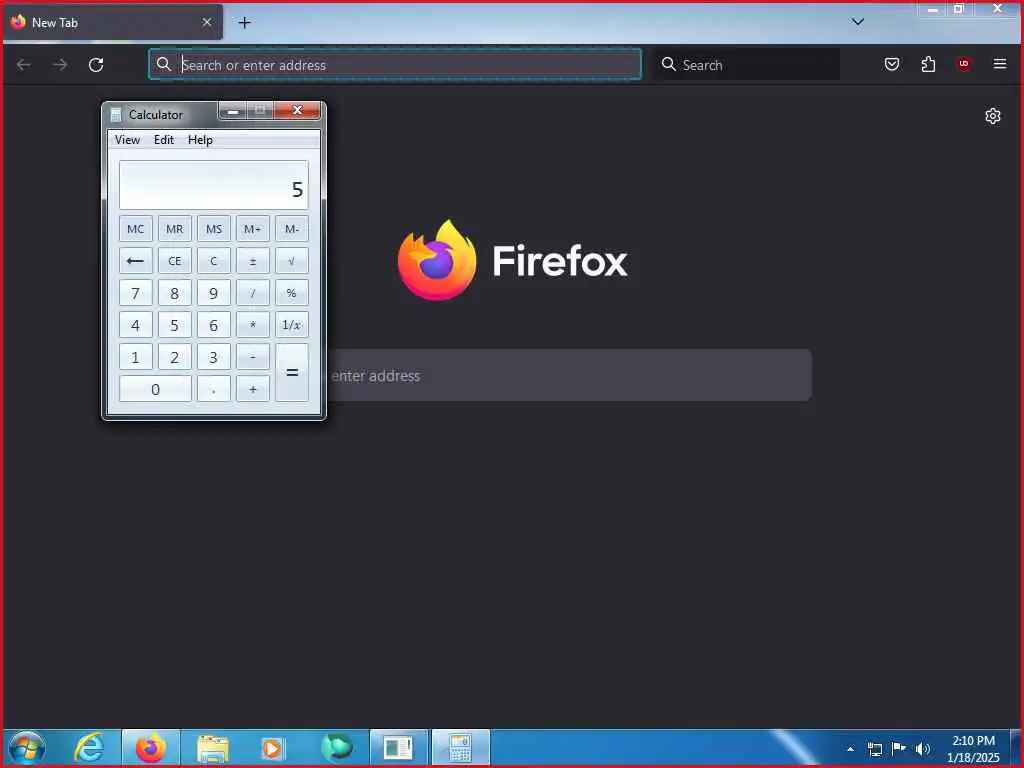
Task: Switch to Calculator taskbar button
Action: (x=460, y=748)
